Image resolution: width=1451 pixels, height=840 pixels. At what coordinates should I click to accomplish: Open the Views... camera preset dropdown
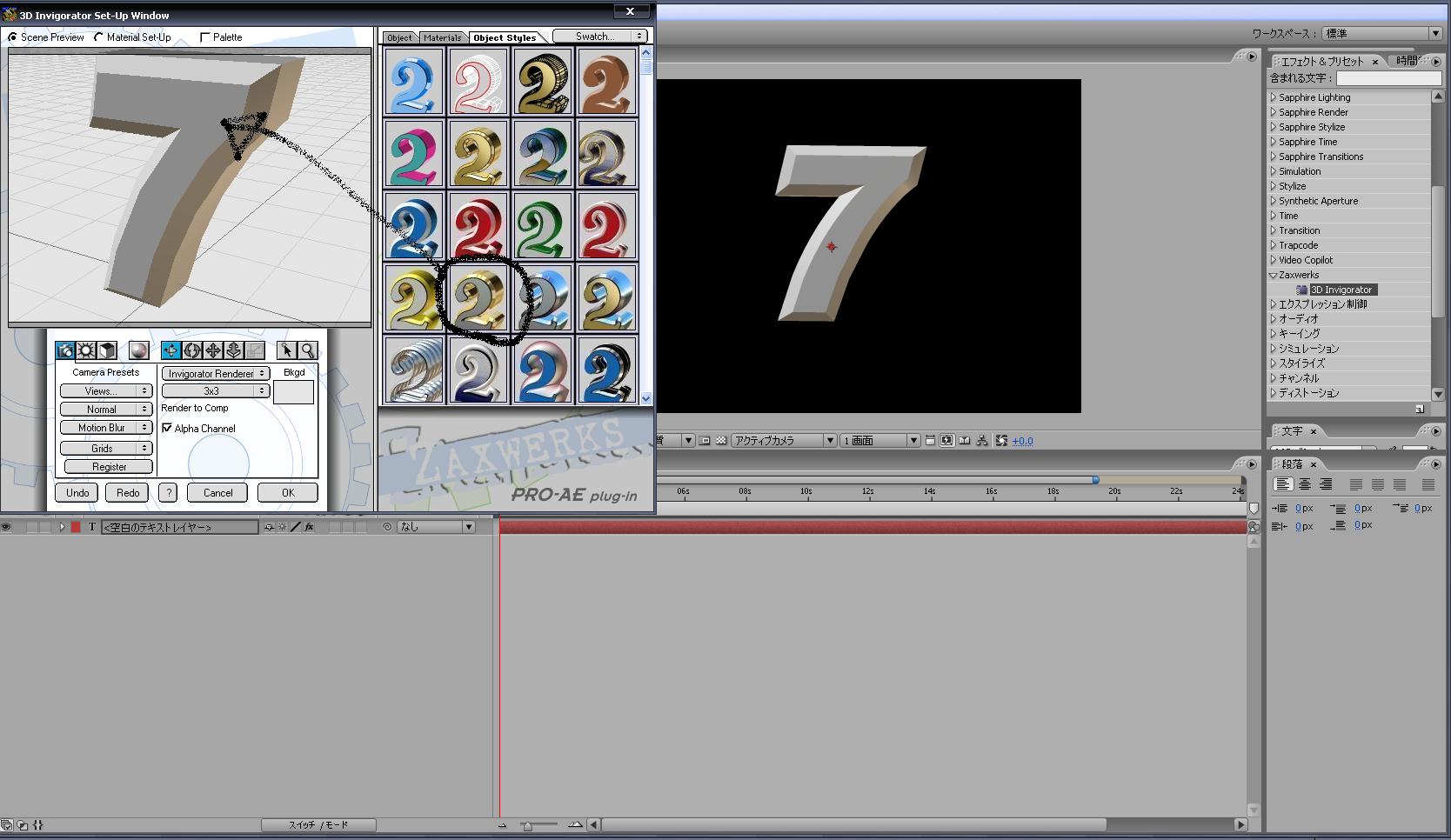click(106, 391)
